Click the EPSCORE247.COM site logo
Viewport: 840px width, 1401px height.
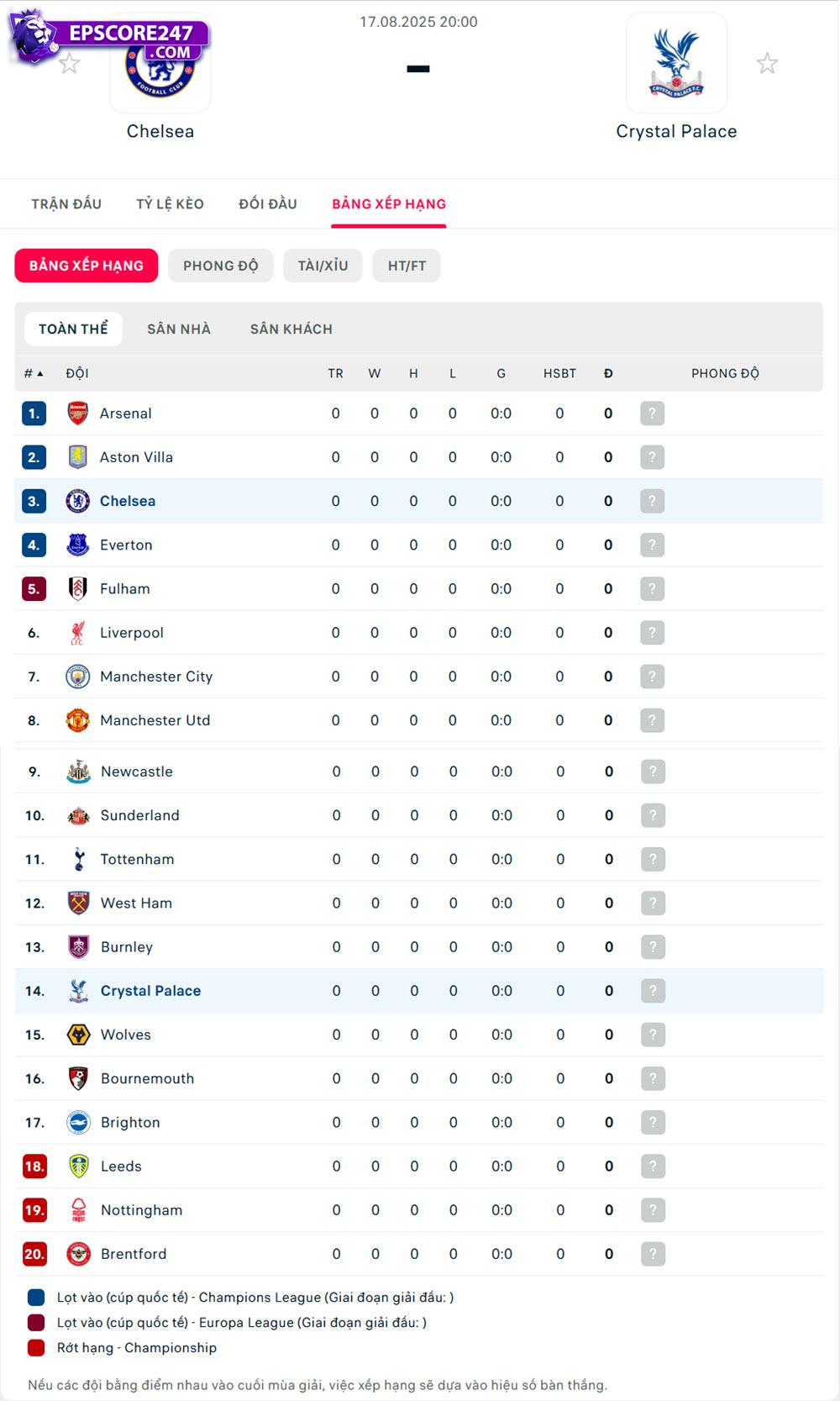pyautogui.click(x=109, y=39)
